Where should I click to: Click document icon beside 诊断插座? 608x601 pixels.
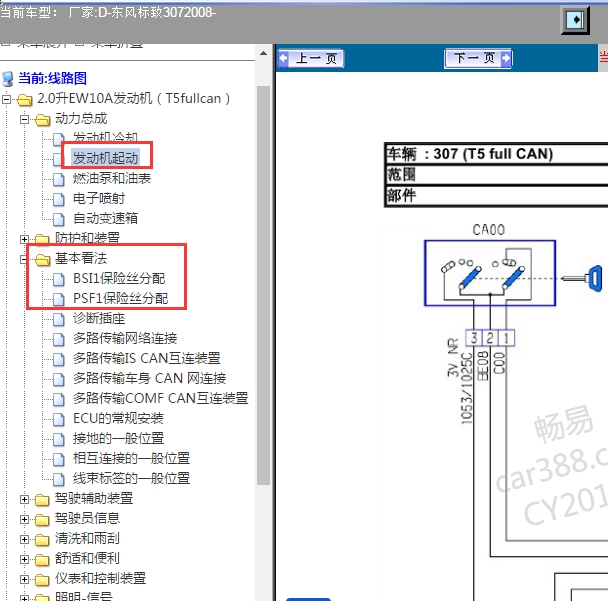59,319
